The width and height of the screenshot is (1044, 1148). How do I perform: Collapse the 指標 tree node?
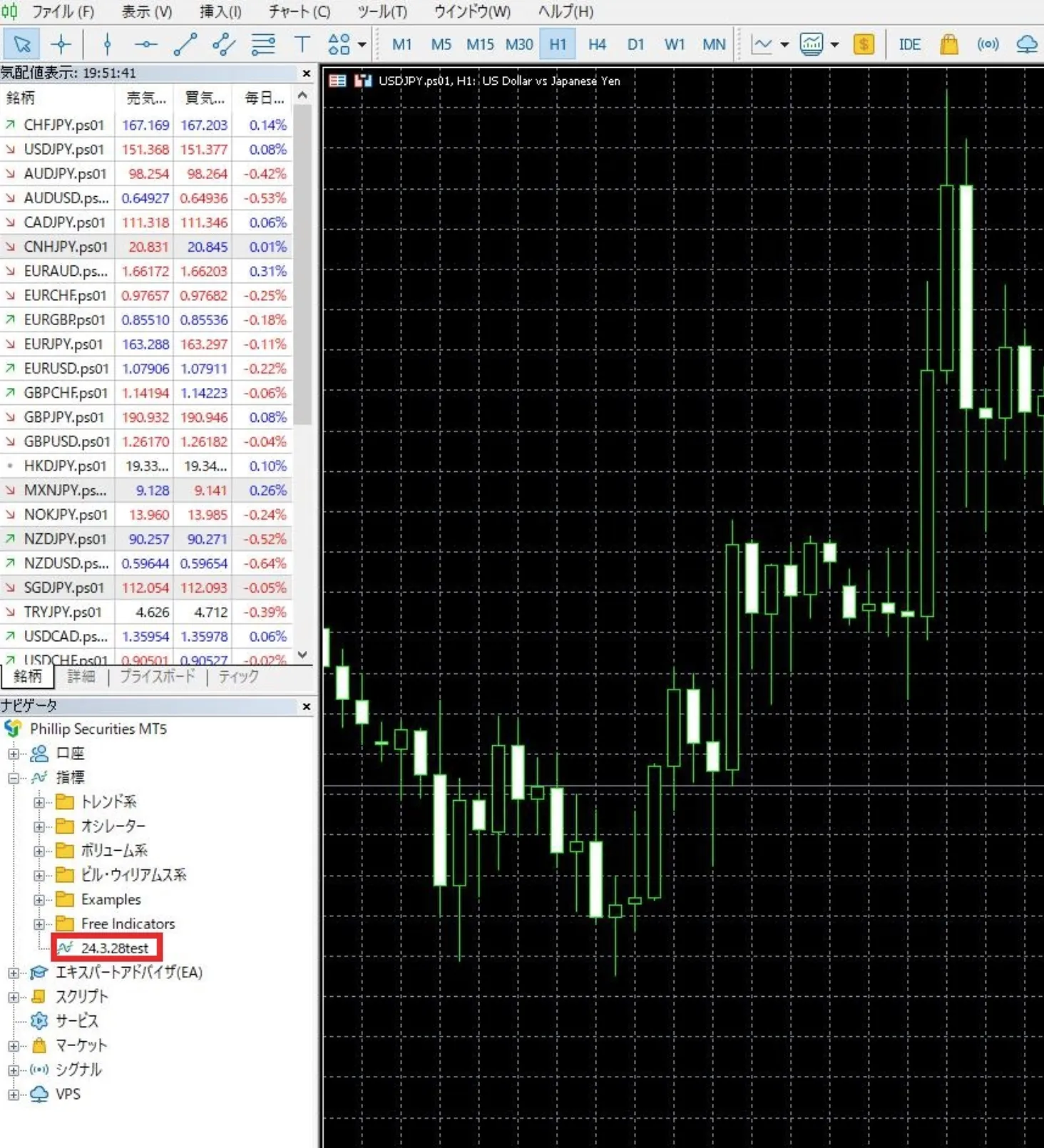click(x=14, y=778)
